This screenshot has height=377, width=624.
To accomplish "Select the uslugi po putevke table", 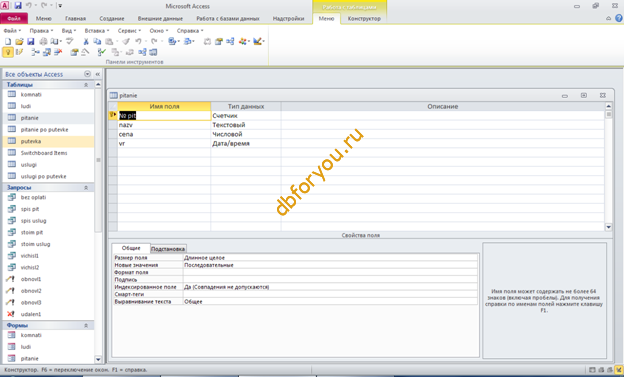I will [48, 176].
